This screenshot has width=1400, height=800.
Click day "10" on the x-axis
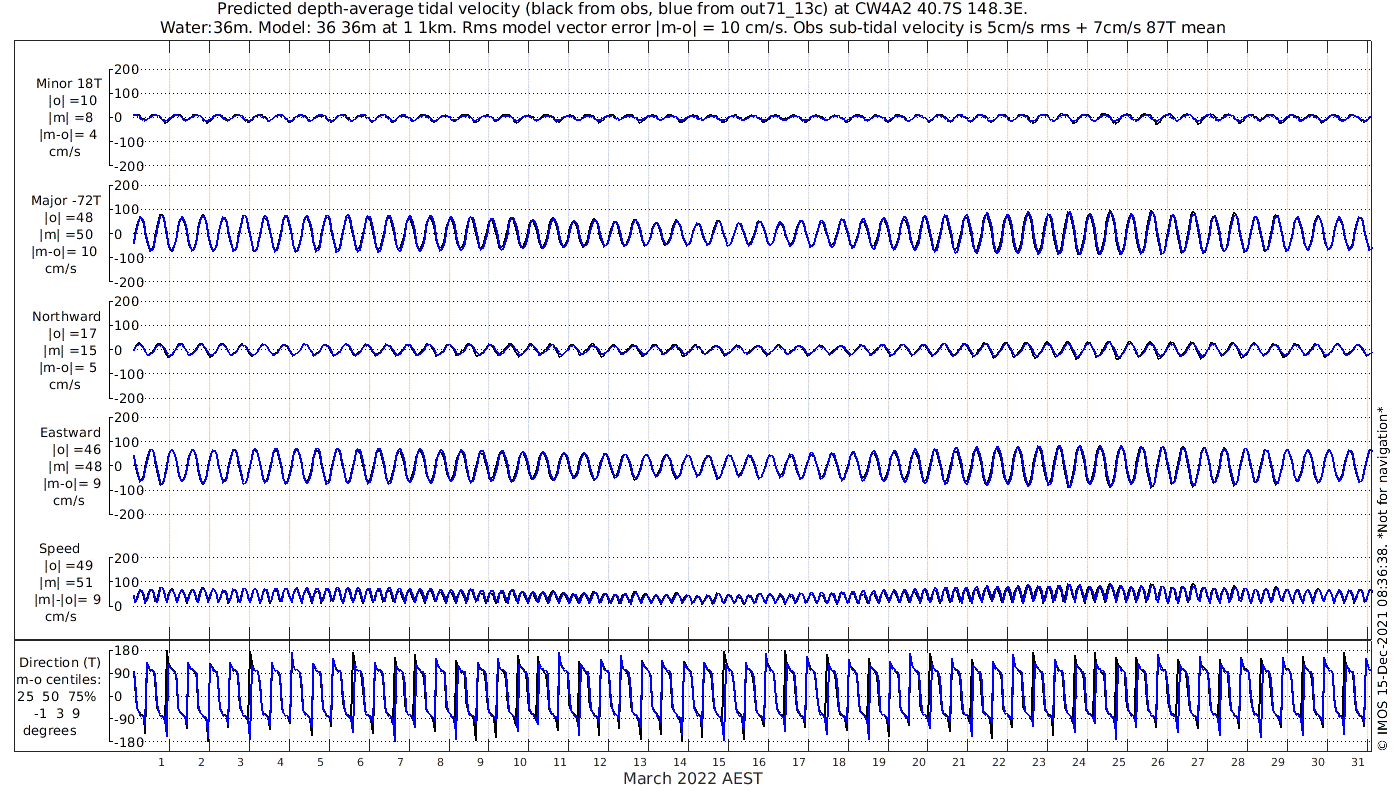pos(520,762)
